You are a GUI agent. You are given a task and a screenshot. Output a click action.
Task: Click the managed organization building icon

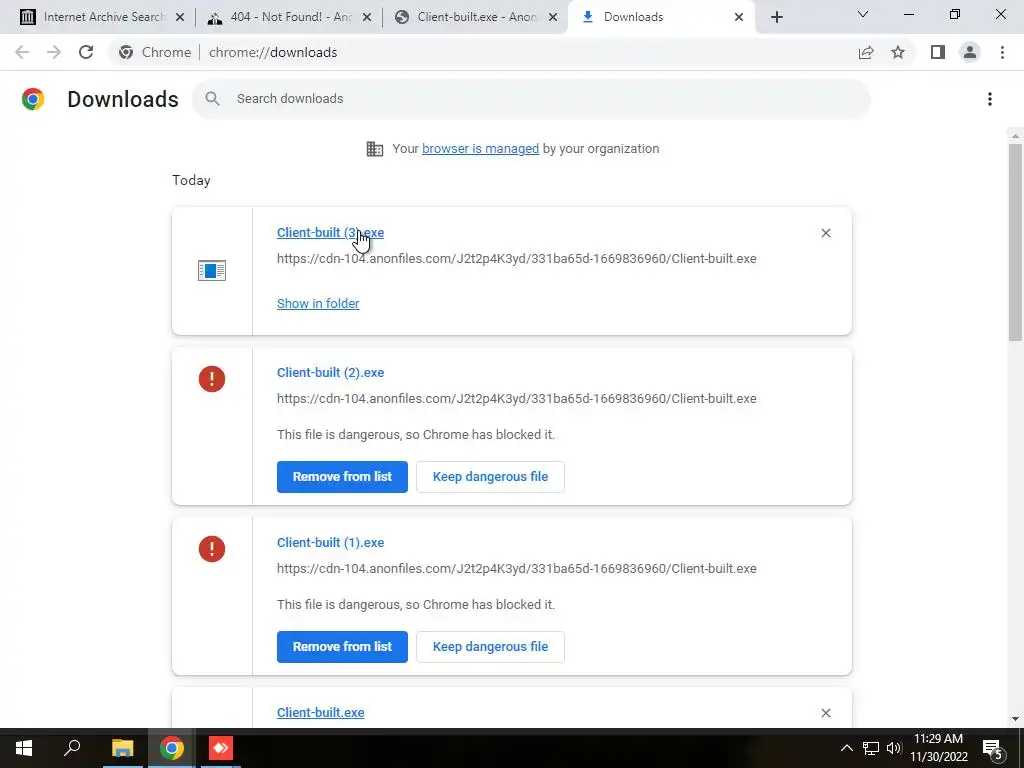[375, 149]
